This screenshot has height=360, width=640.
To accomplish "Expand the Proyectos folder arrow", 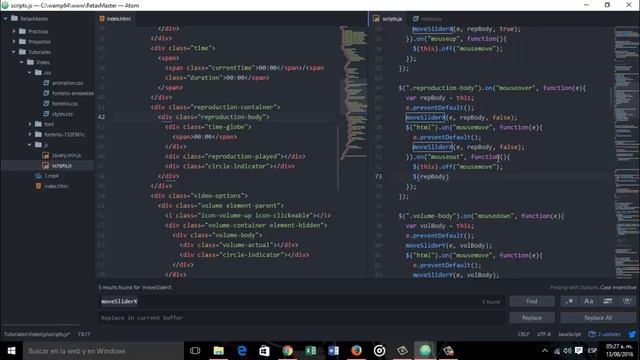I will 14,42.
